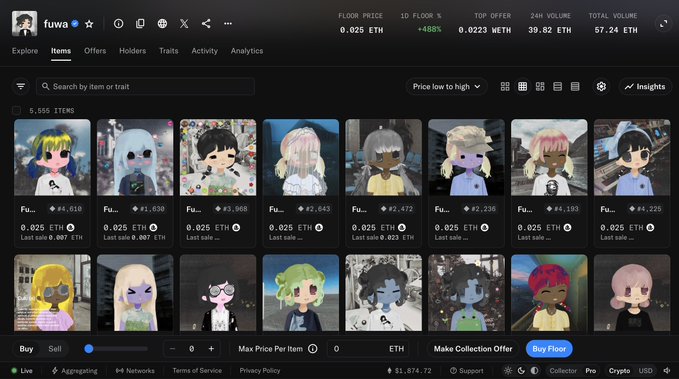Open the more options ellipsis menu
Screen dimensions: 679x379
point(228,23)
